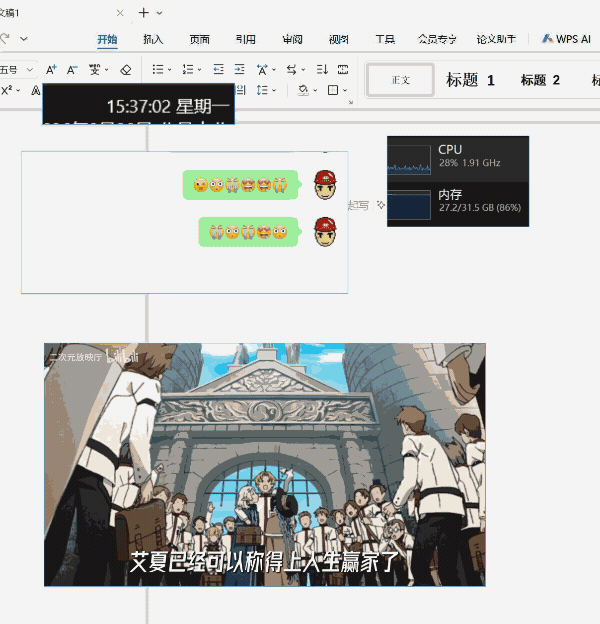Apply the 正文 style
Viewport: 600px width, 624px height.
click(x=400, y=80)
